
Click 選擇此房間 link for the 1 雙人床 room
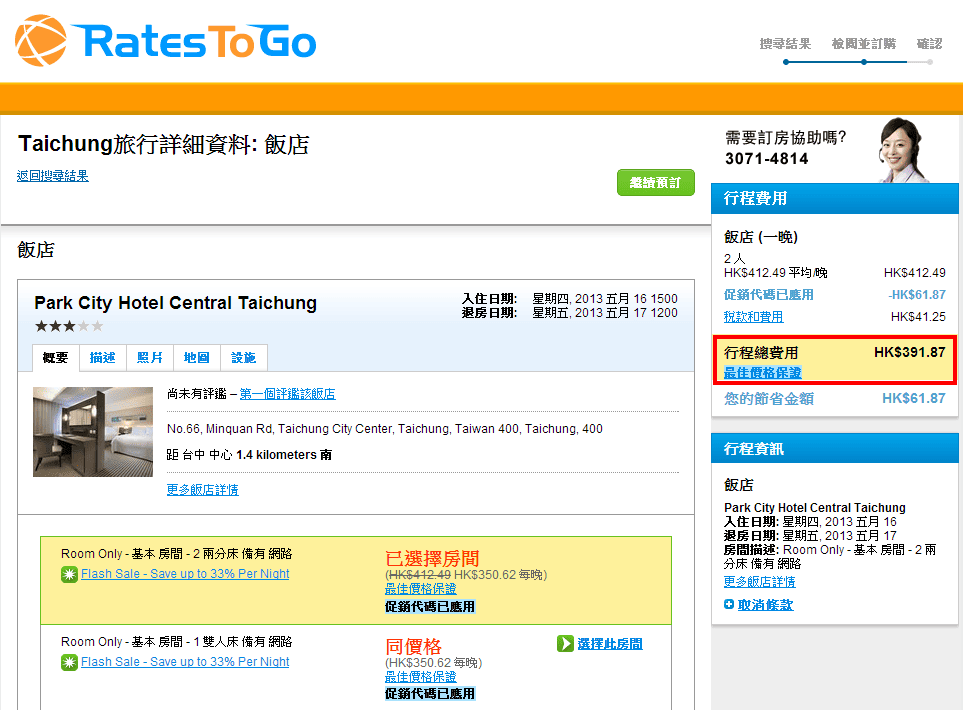tap(609, 644)
